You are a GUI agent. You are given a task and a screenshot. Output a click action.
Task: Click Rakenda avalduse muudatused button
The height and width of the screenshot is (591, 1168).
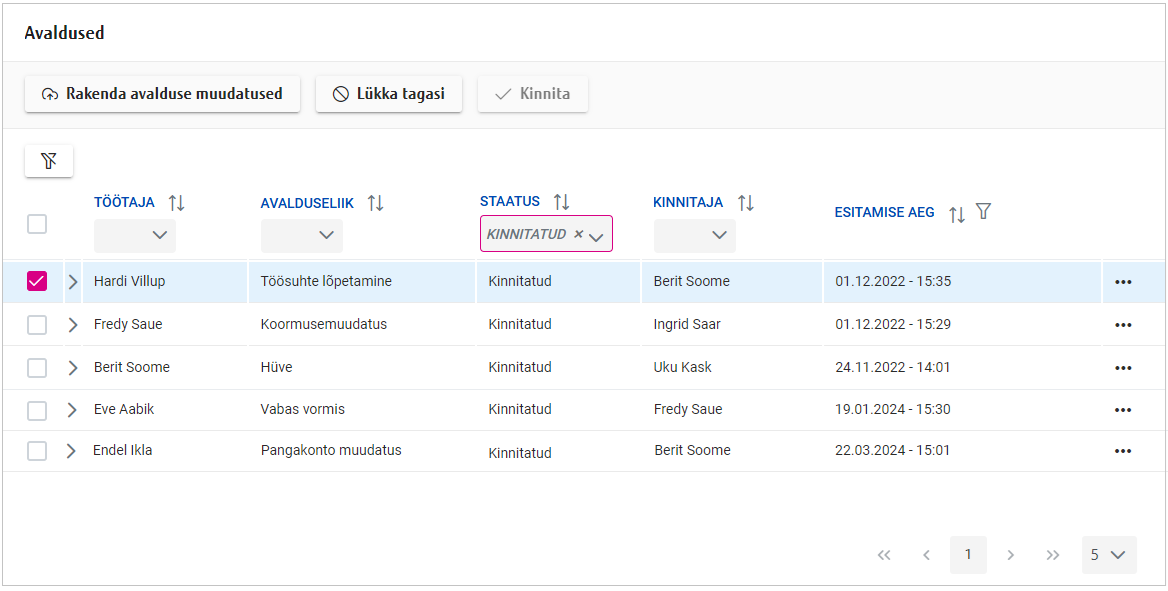(162, 94)
